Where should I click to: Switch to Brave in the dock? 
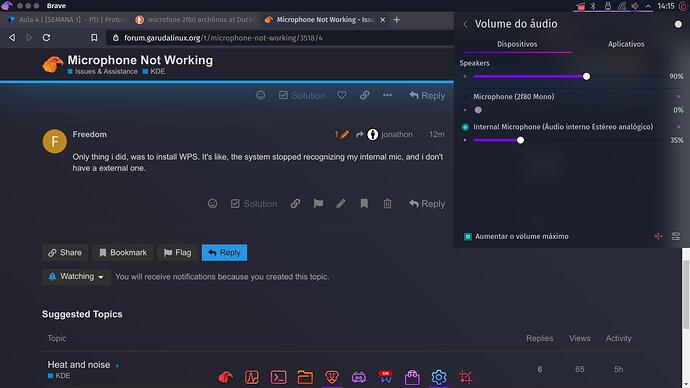tap(332, 377)
